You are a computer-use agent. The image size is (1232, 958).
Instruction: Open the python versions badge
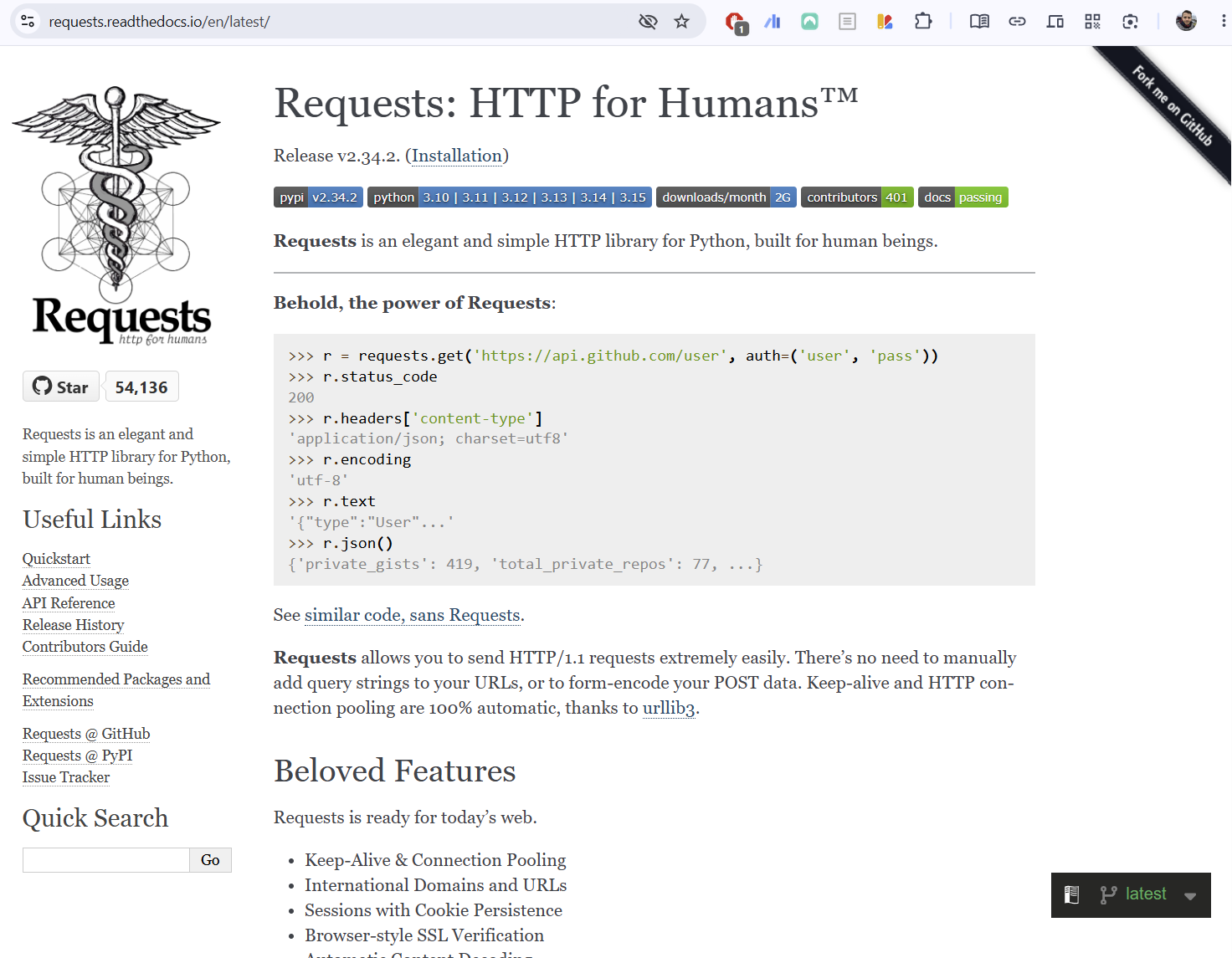pyautogui.click(x=510, y=197)
